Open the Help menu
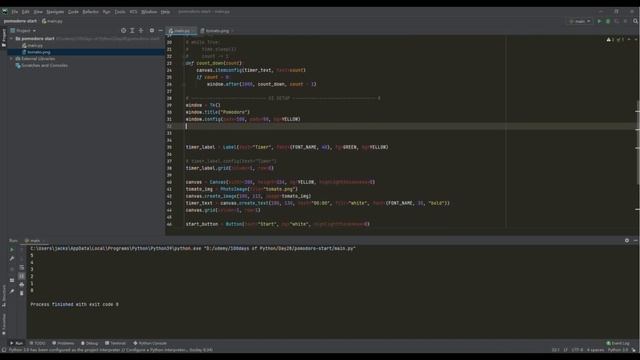 pyautogui.click(x=165, y=12)
